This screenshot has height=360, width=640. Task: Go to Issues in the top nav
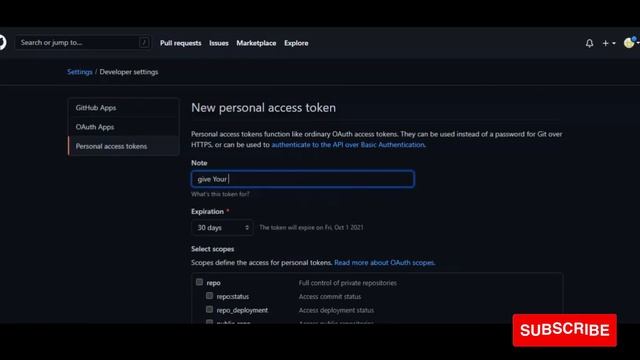click(x=219, y=43)
